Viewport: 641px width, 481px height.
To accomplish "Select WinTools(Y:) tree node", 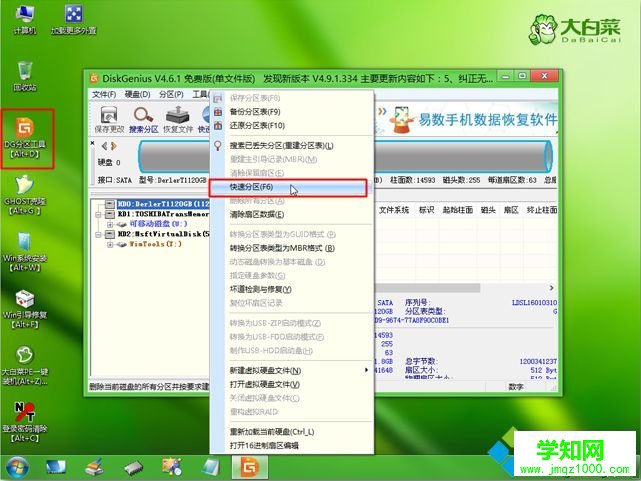I will (155, 244).
